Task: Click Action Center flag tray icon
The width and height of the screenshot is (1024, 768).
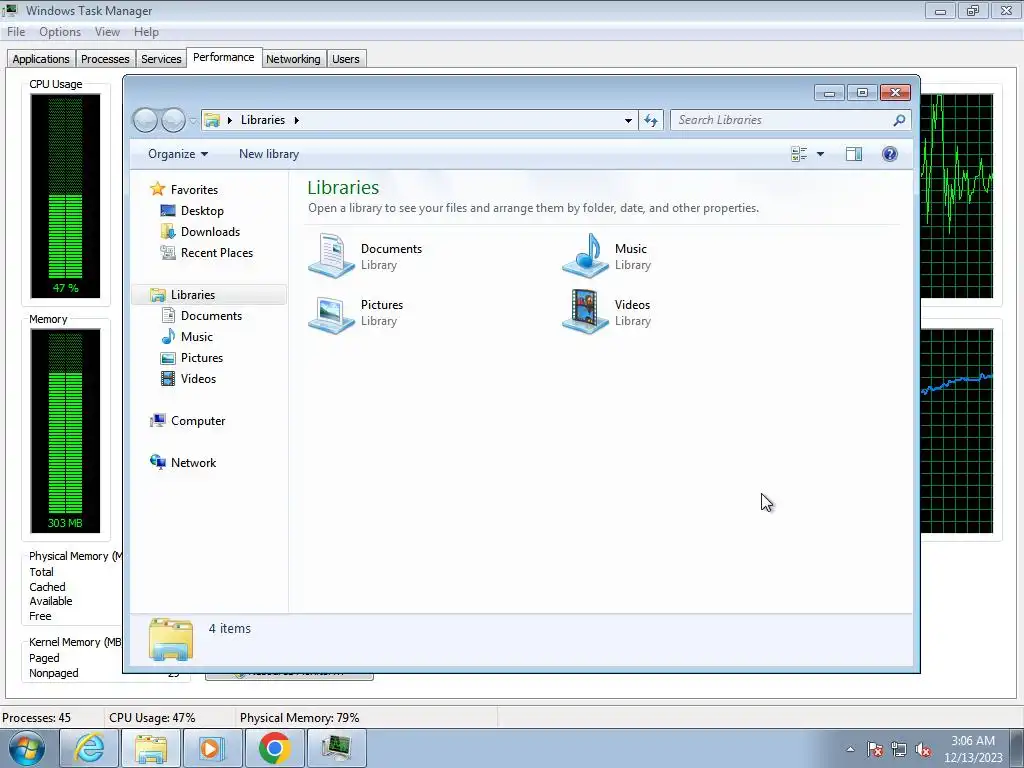Action: tap(875, 749)
